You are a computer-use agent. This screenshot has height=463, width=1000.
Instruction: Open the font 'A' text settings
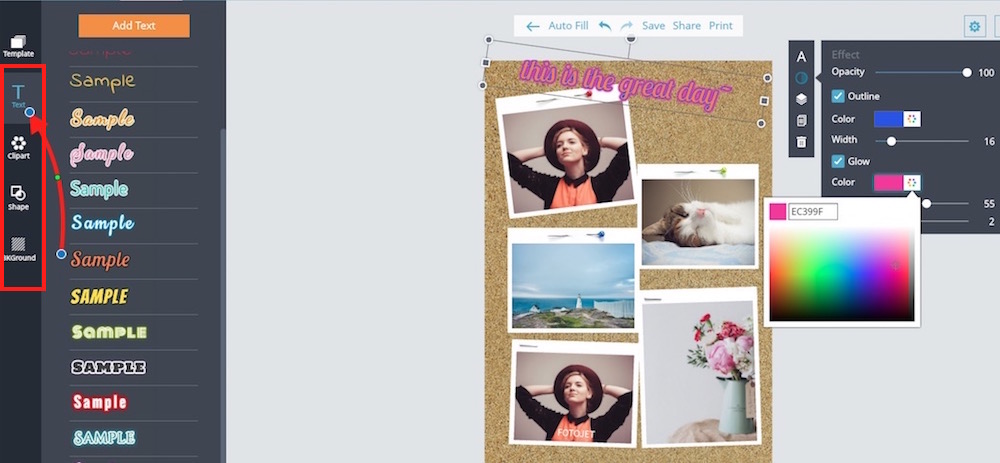coord(801,57)
